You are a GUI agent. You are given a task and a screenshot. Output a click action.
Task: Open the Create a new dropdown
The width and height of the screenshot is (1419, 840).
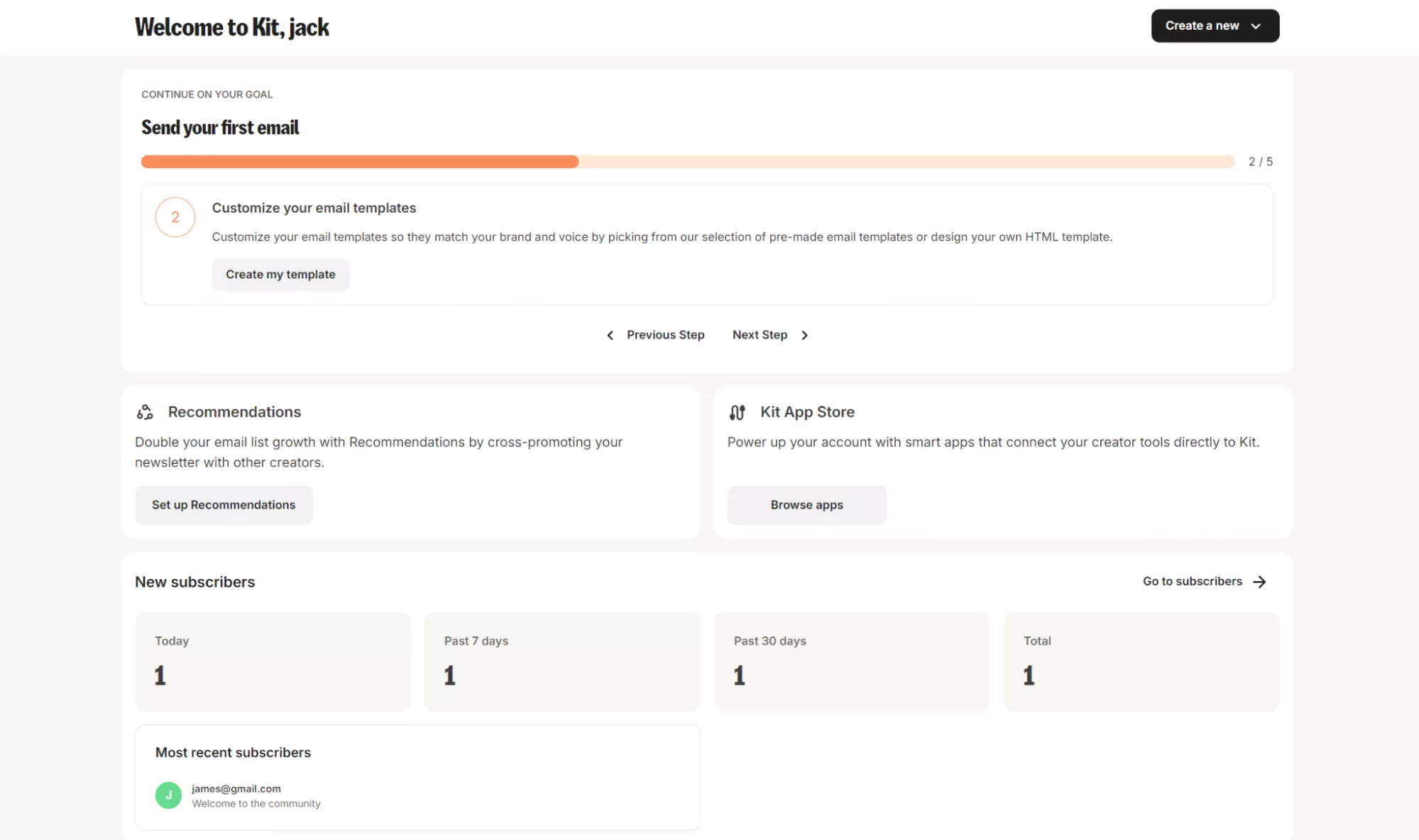click(1202, 26)
